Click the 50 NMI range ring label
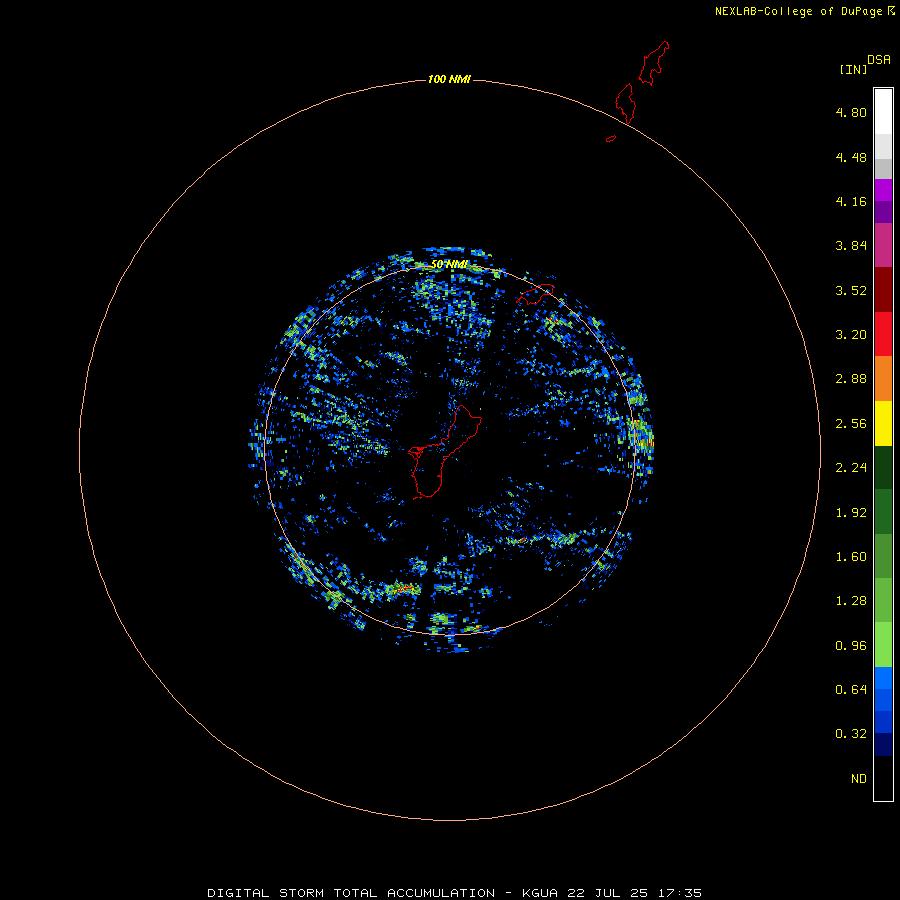Image resolution: width=900 pixels, height=900 pixels. coord(449,264)
